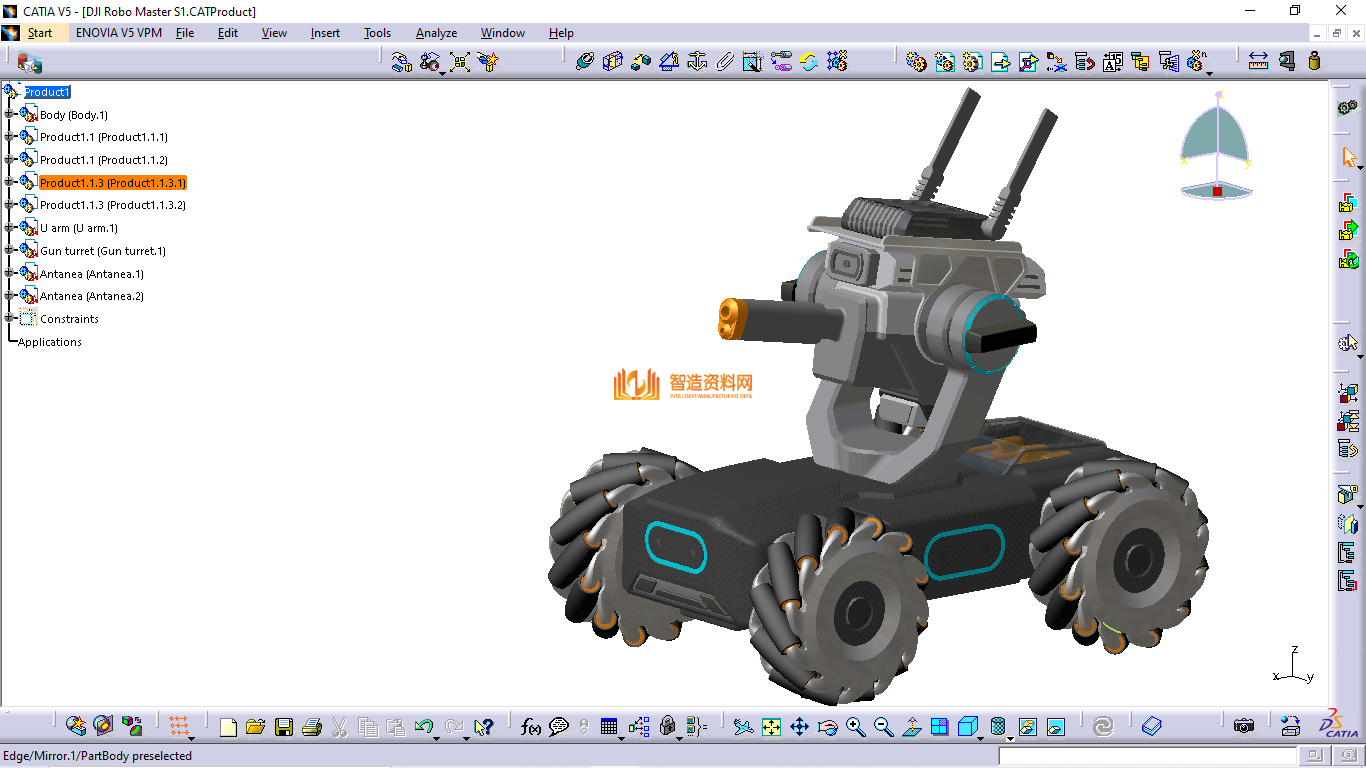
Task: Select the Pan view tool
Action: (799, 727)
